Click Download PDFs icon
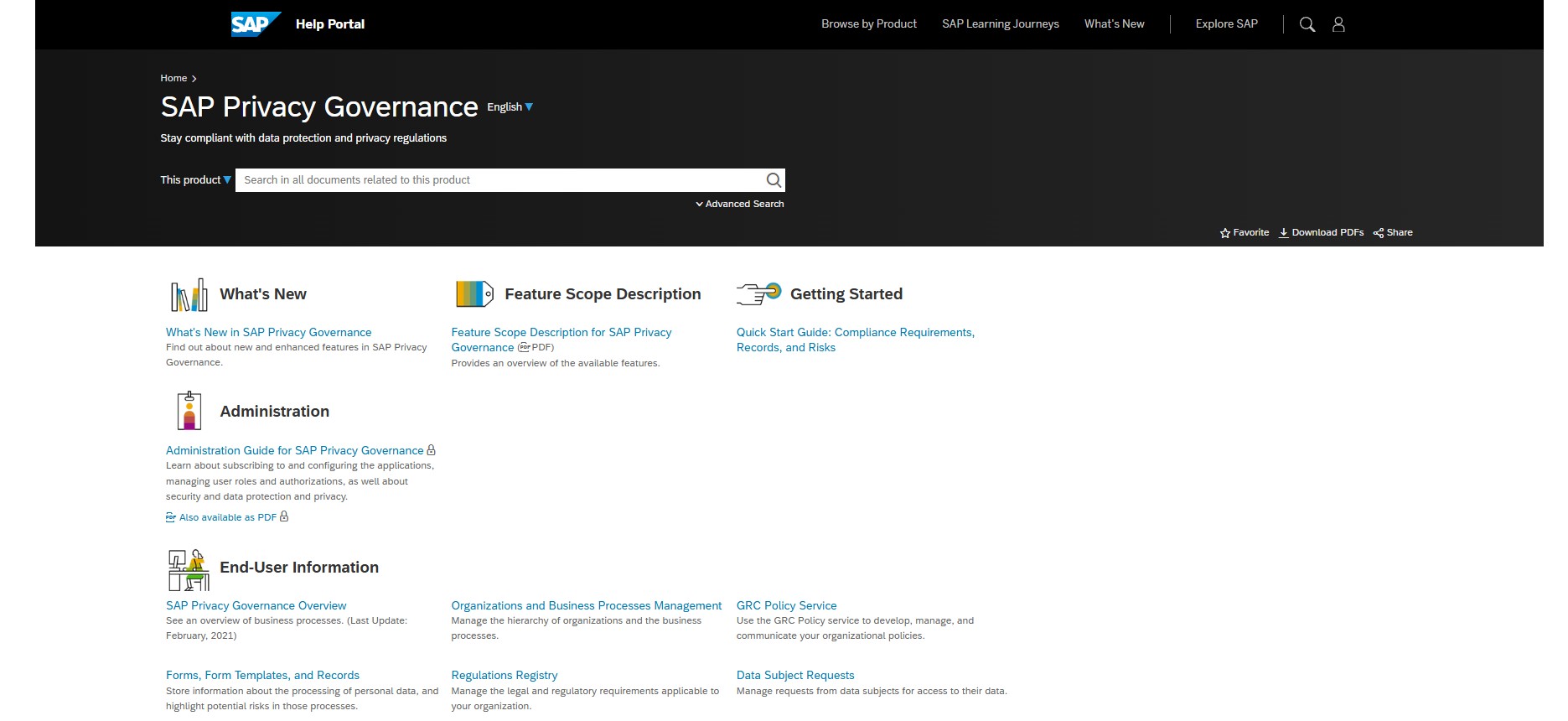Viewport: 1568px width, 721px height. click(x=1283, y=233)
